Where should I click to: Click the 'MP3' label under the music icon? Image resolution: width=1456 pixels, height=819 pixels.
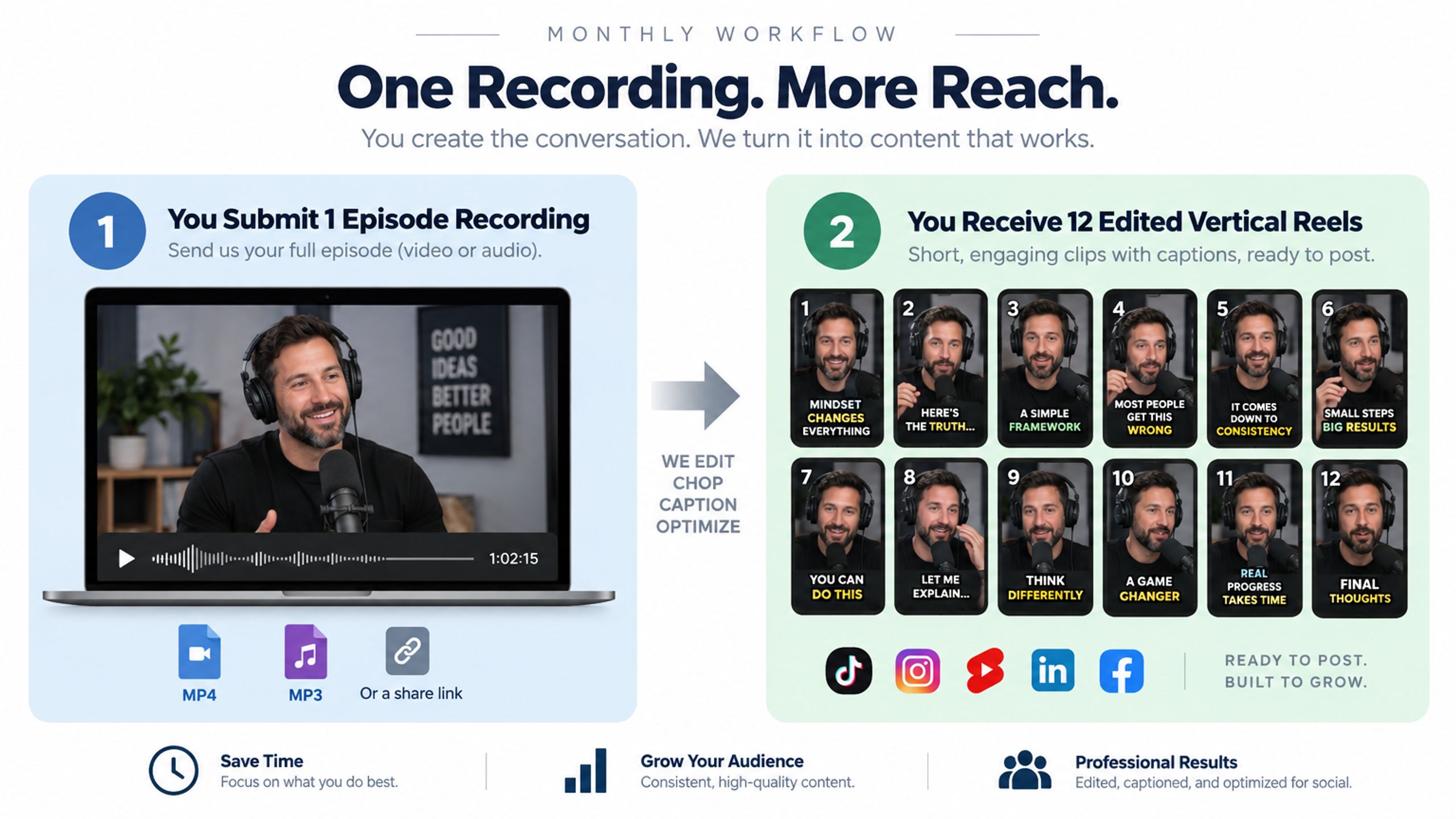coord(305,695)
